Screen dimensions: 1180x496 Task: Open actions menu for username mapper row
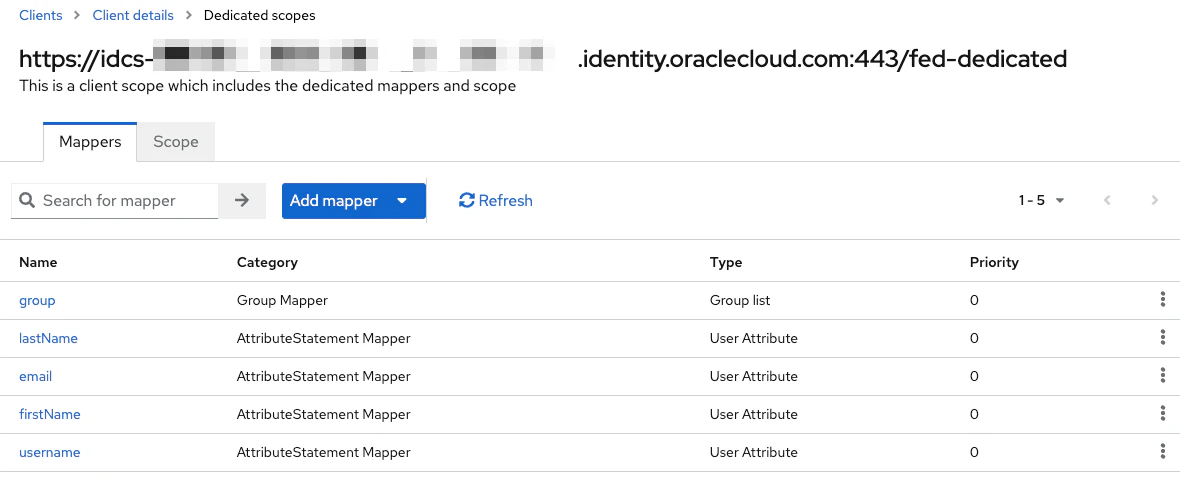click(x=1163, y=452)
